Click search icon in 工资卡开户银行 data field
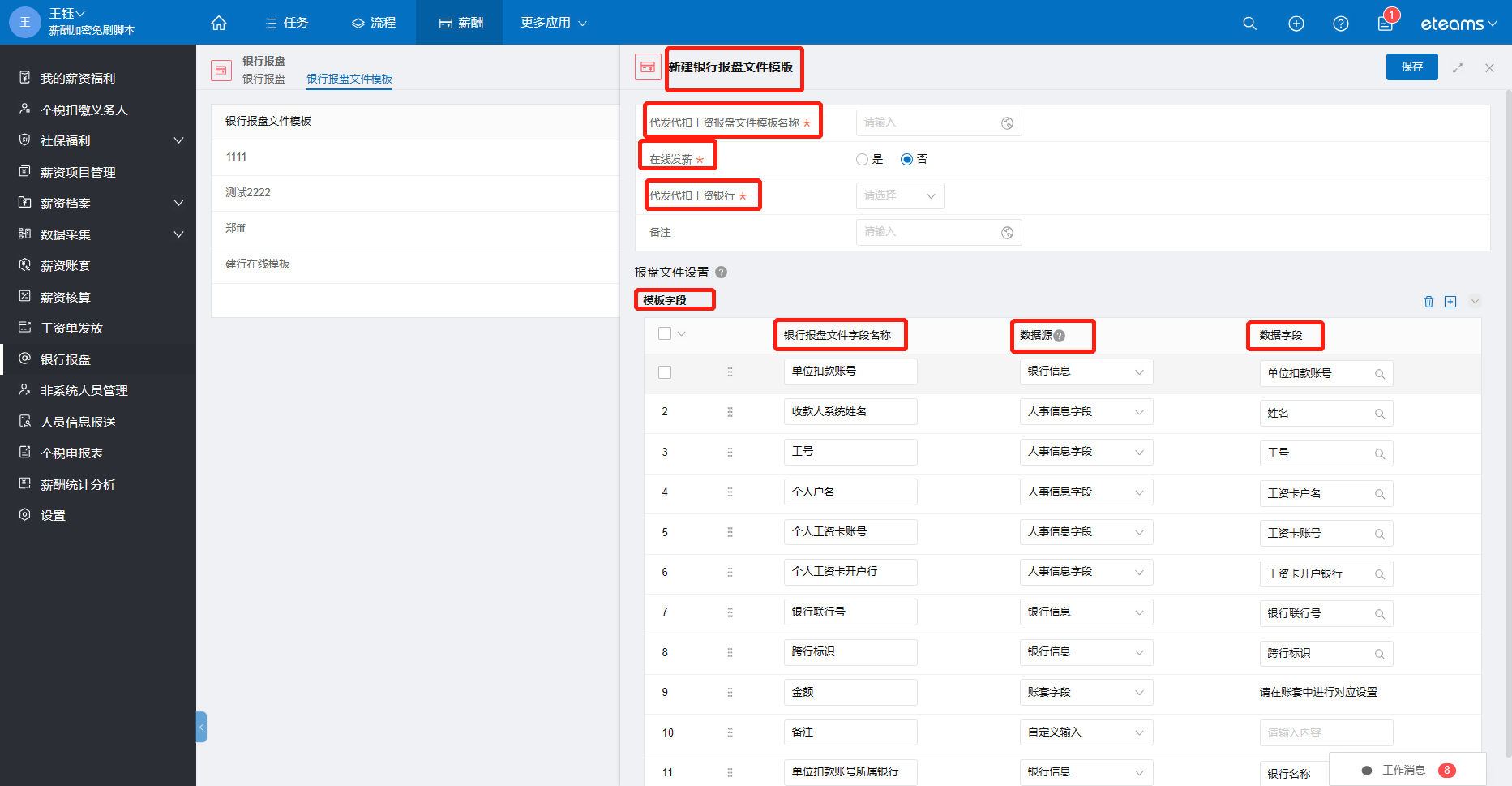Screen dimensions: 1512x786 pos(1380,574)
